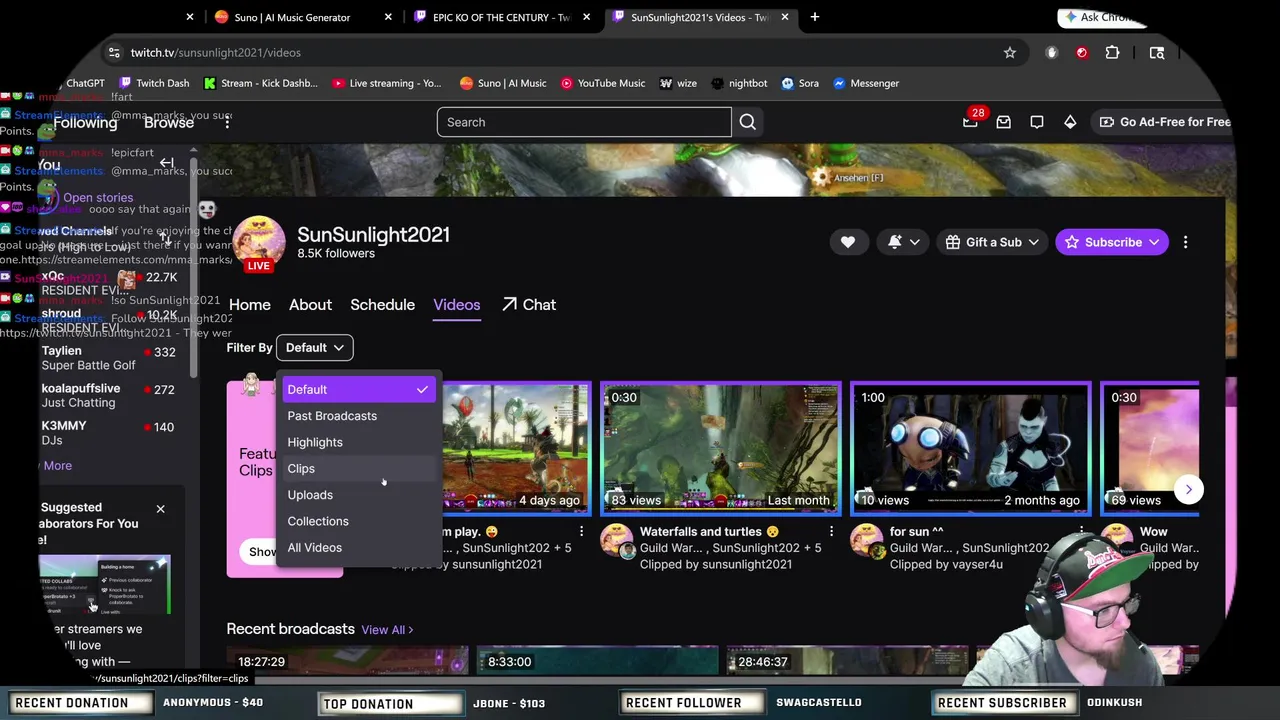Click the heart unfollow button

(x=848, y=242)
